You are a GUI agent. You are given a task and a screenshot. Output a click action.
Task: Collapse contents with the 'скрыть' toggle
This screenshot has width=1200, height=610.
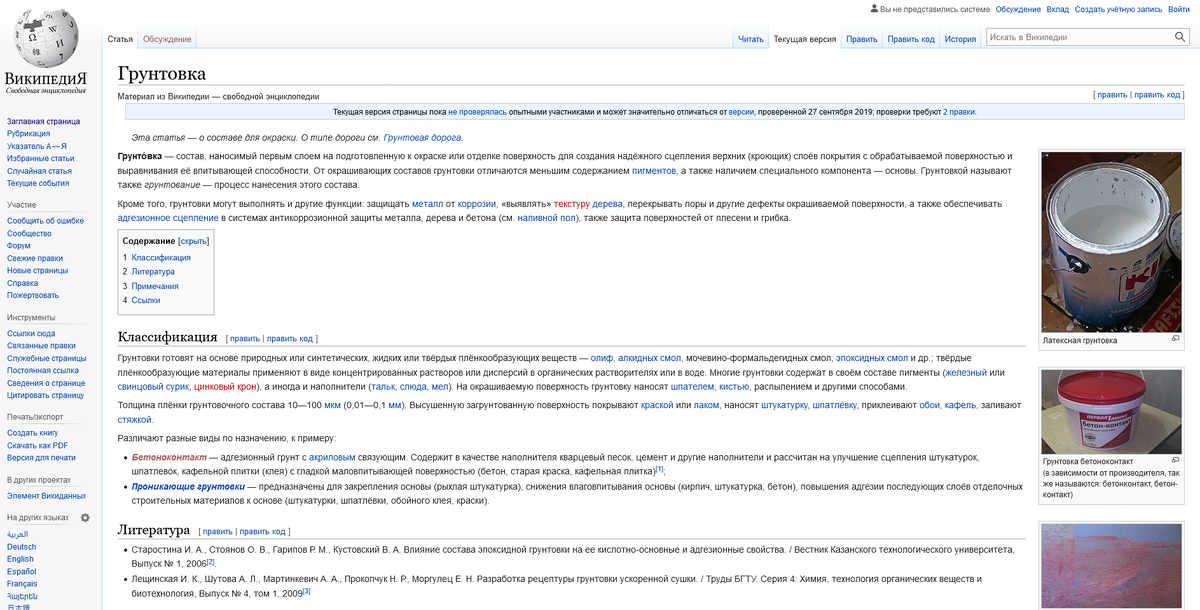tap(193, 241)
